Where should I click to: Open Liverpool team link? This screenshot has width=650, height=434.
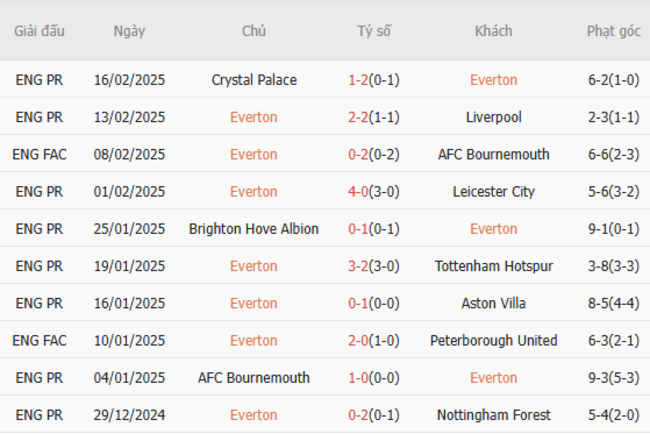[x=493, y=117]
